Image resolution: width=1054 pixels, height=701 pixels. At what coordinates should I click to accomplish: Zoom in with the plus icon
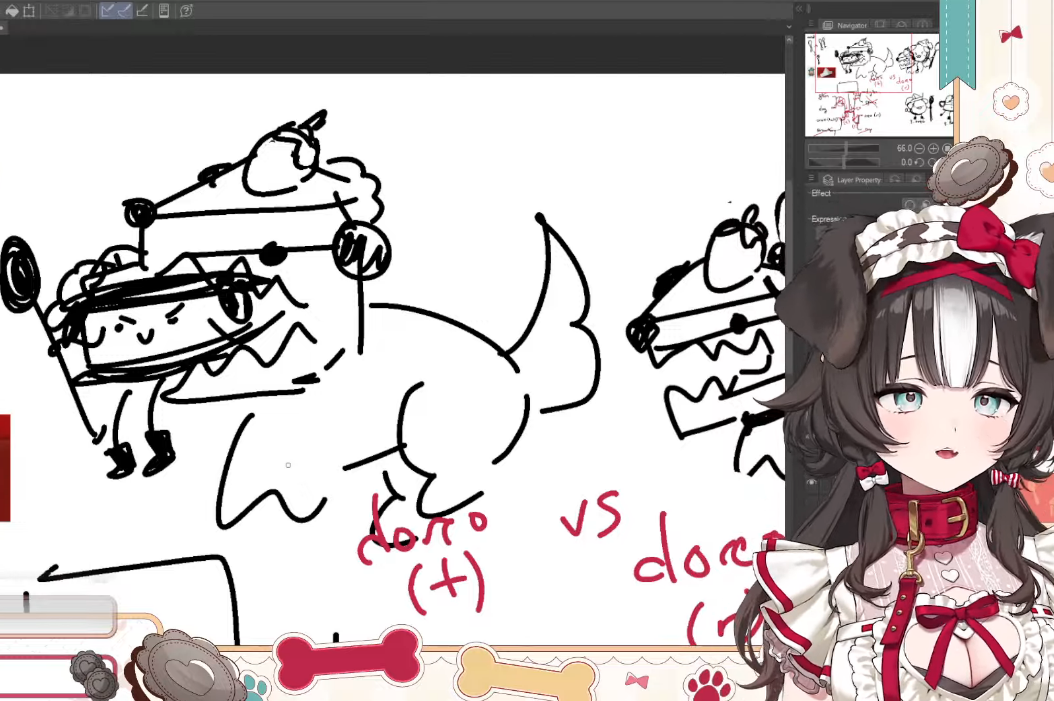tap(933, 148)
